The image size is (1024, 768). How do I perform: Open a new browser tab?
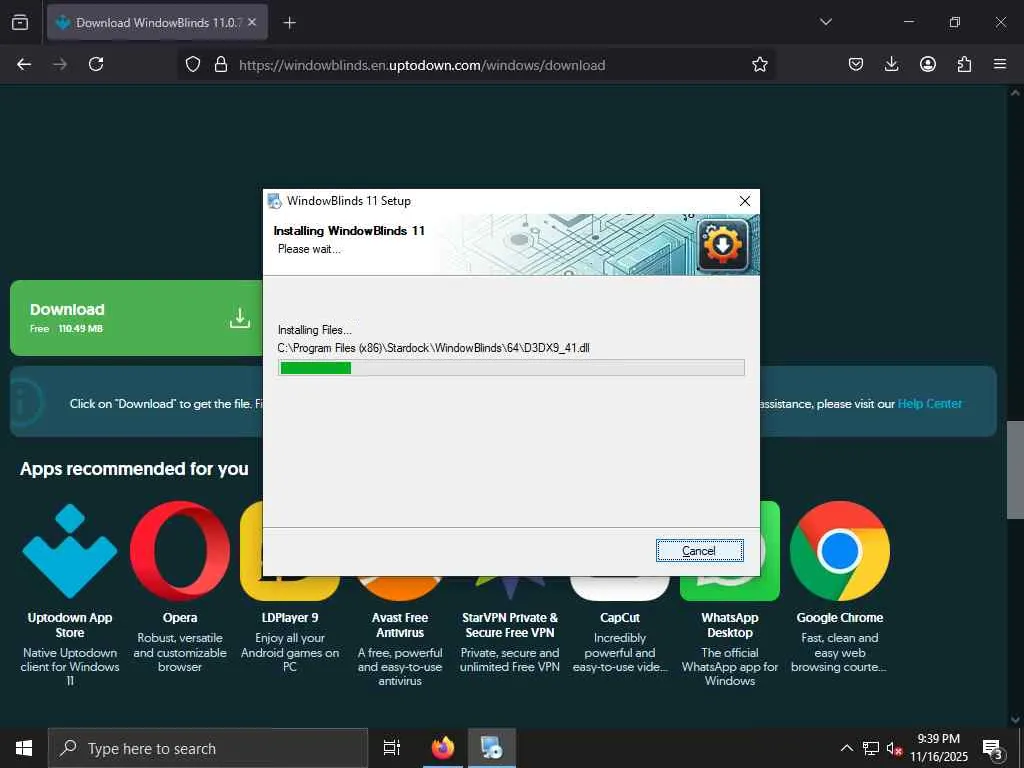pos(289,23)
